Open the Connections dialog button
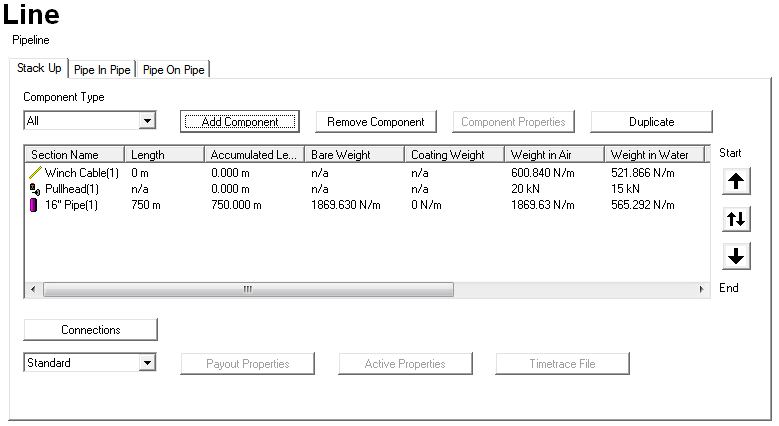 [x=90, y=330]
